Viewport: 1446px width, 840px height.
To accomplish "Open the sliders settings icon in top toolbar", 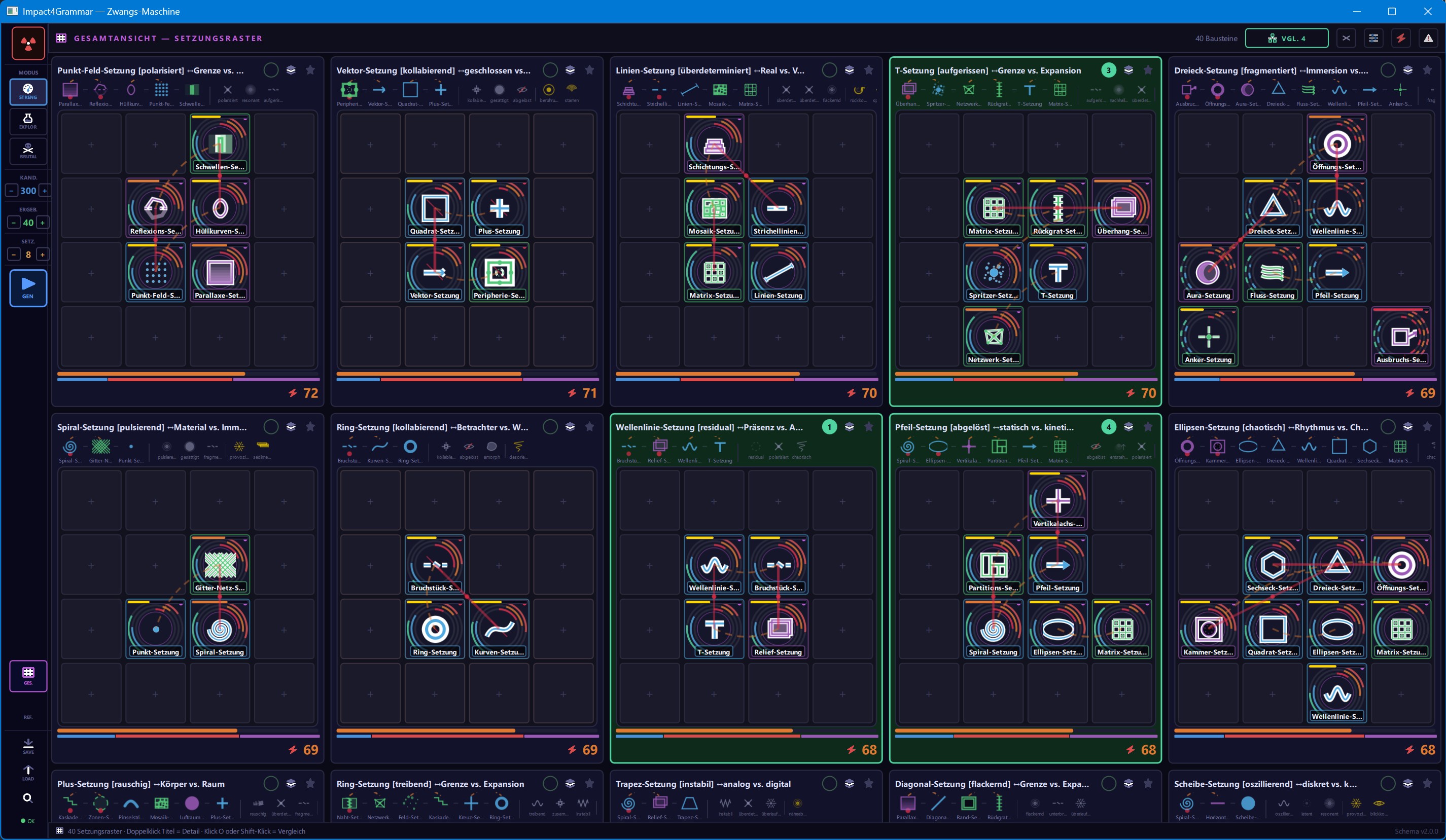I will (1373, 39).
